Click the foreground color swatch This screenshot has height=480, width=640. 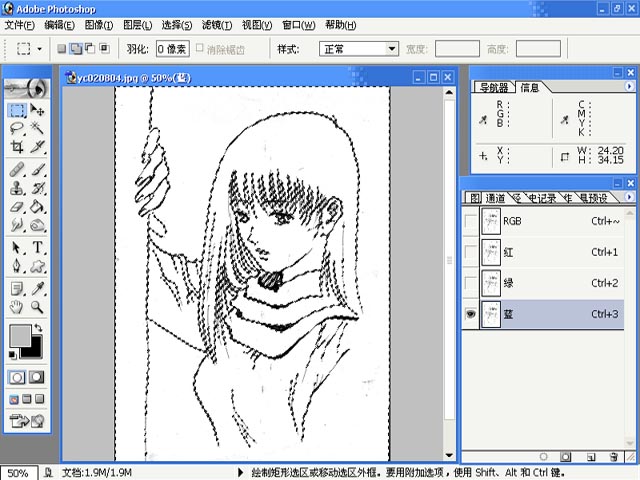(x=20, y=336)
